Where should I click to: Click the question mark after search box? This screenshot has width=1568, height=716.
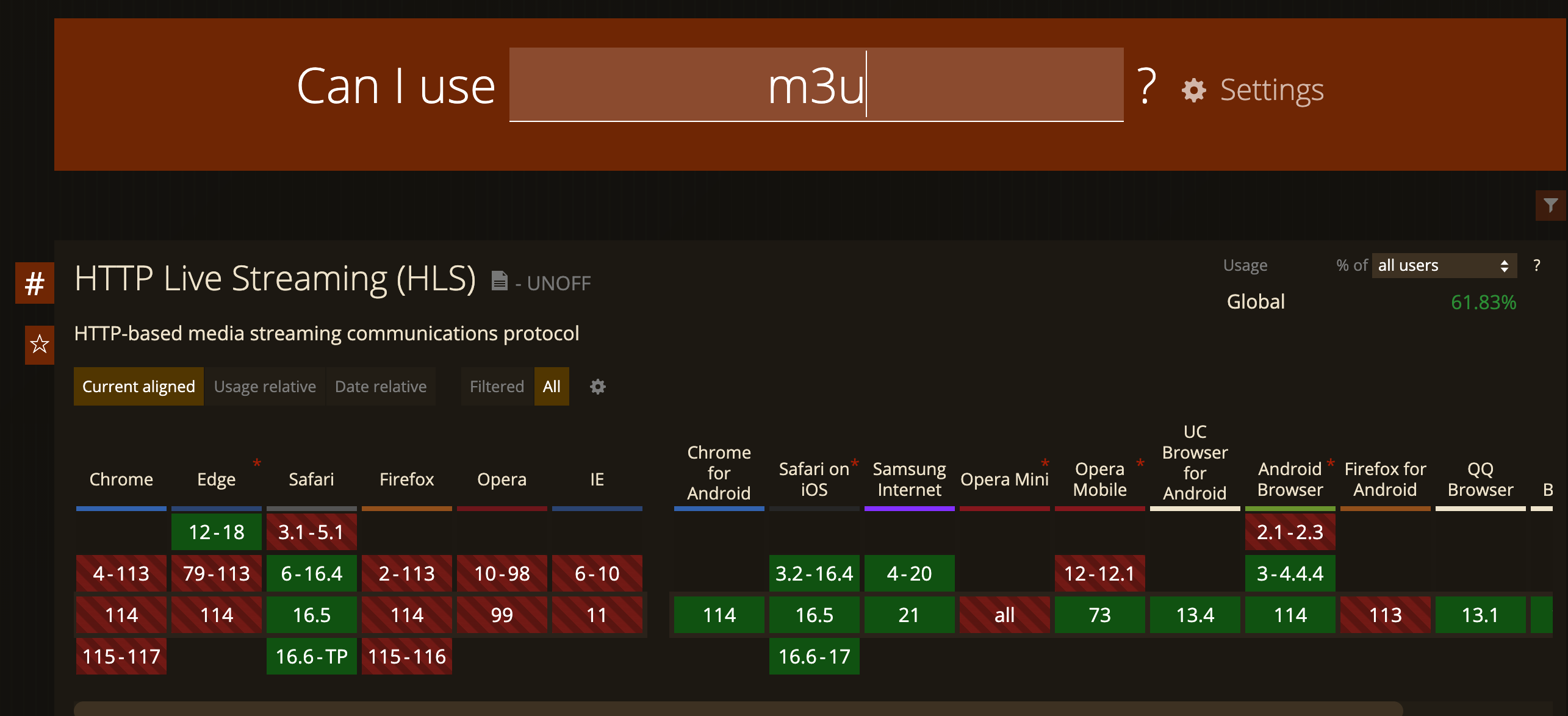point(1147,85)
